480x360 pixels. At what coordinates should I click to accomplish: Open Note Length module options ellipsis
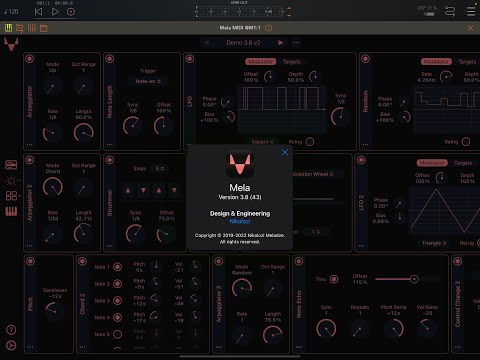(x=109, y=145)
